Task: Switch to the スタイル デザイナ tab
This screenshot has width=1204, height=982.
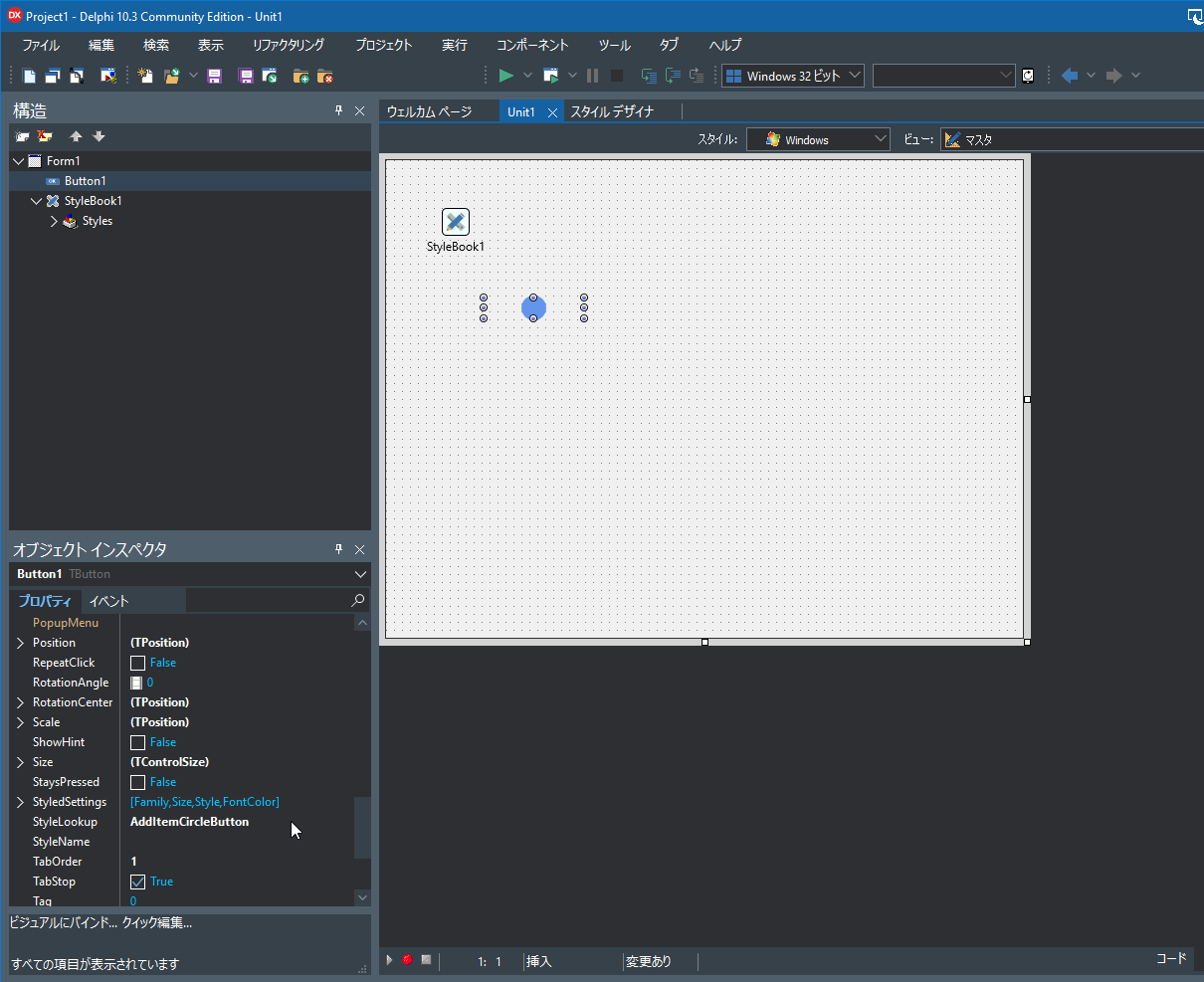Action: click(612, 111)
